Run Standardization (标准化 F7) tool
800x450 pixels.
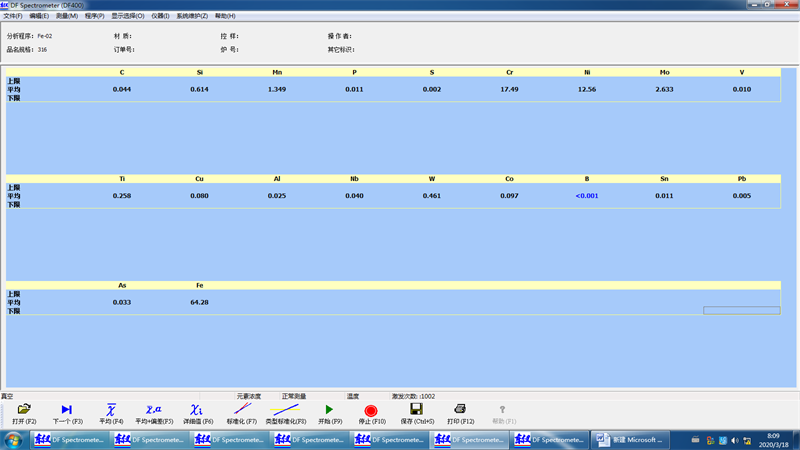(242, 411)
